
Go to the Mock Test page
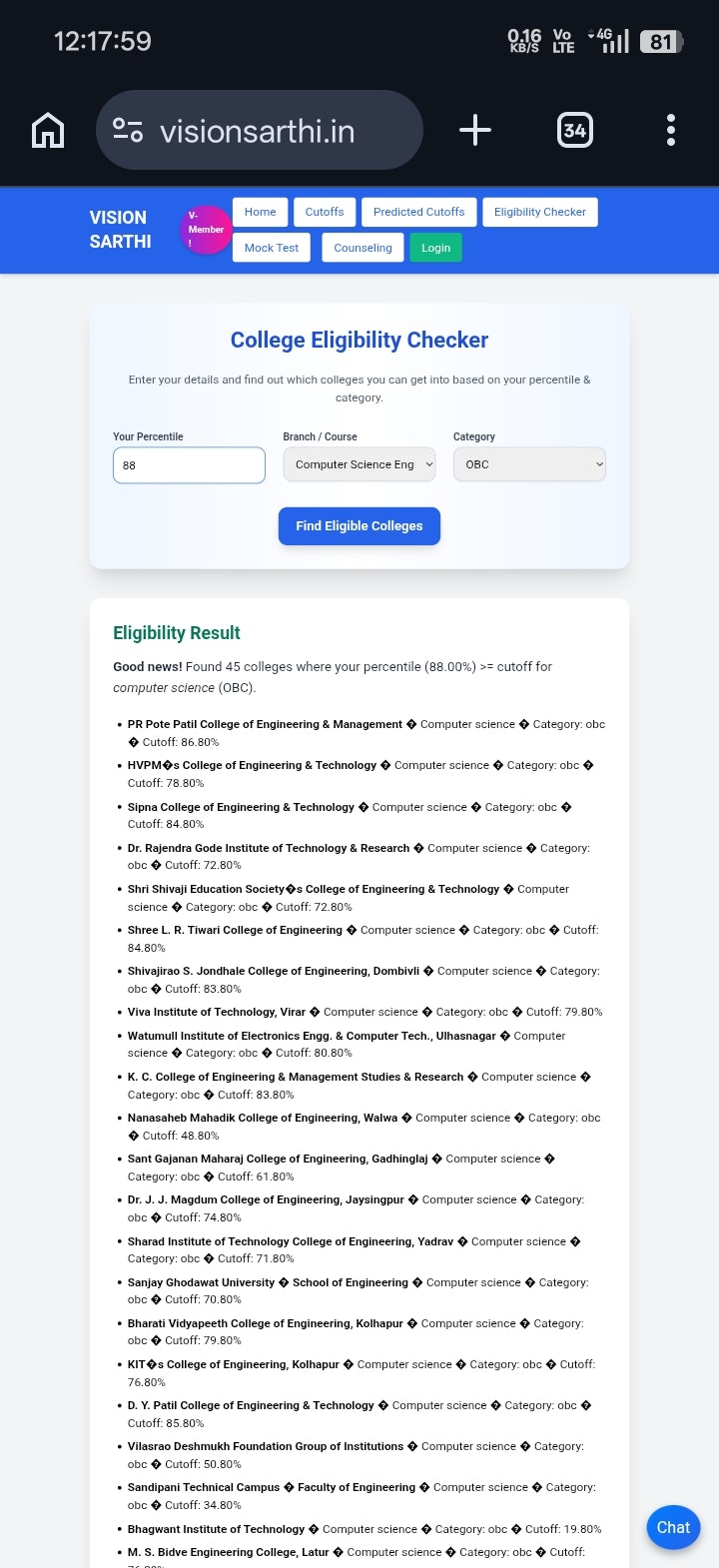pos(271,247)
